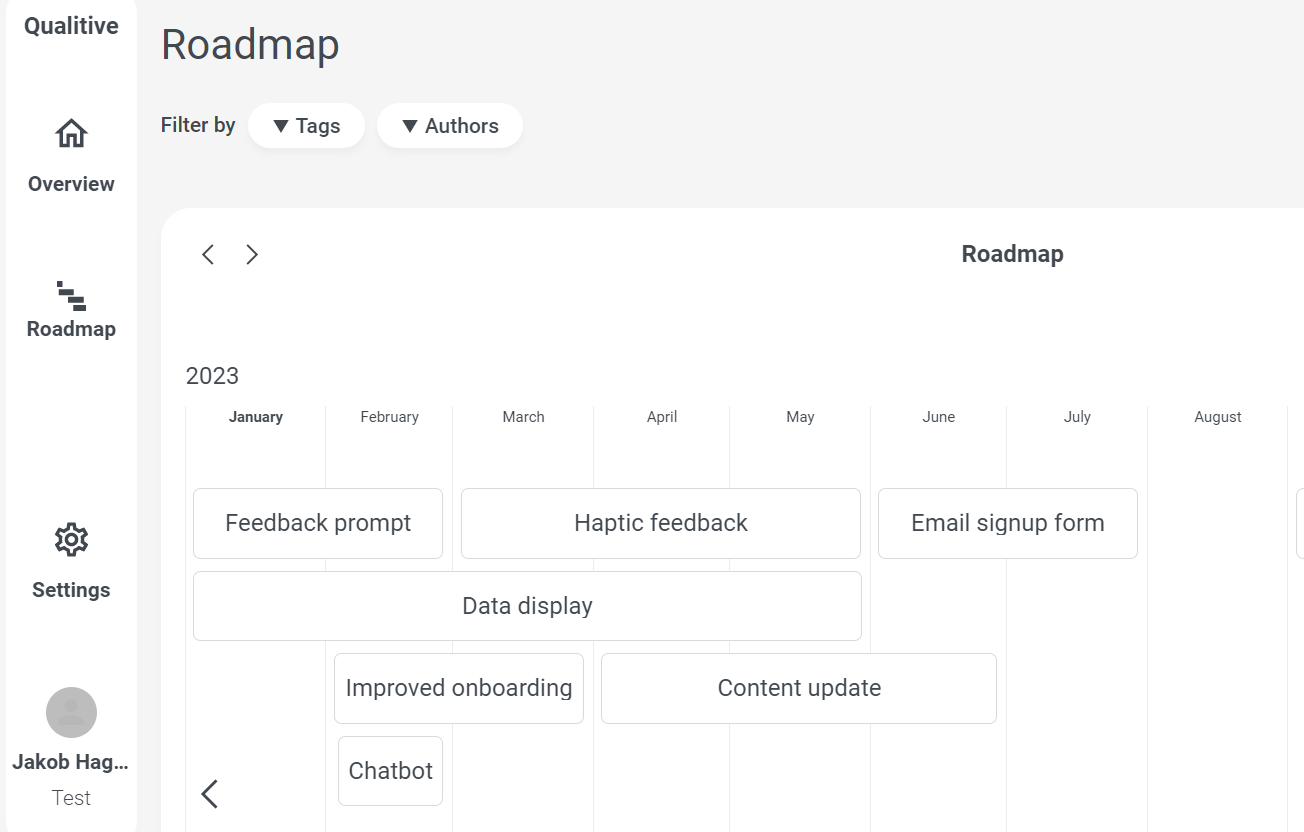The image size is (1304, 832).
Task: Select the Email signup form item
Action: coord(1007,523)
